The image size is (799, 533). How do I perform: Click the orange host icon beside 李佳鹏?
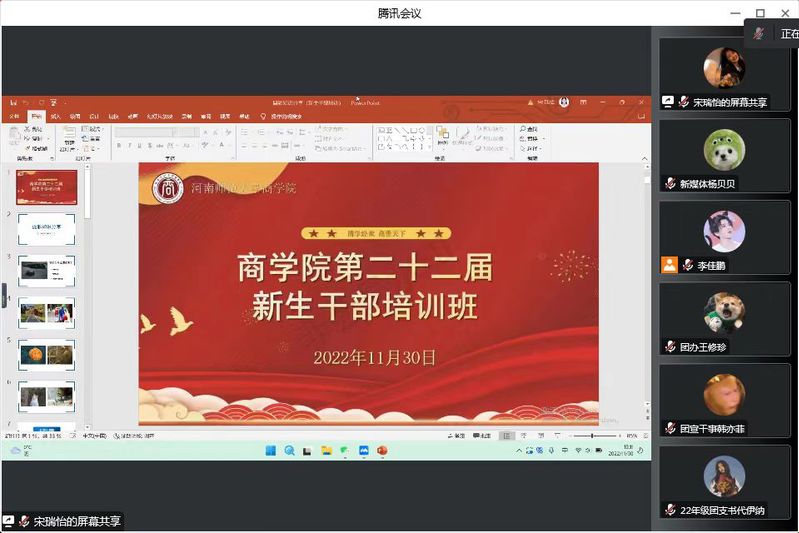669,265
